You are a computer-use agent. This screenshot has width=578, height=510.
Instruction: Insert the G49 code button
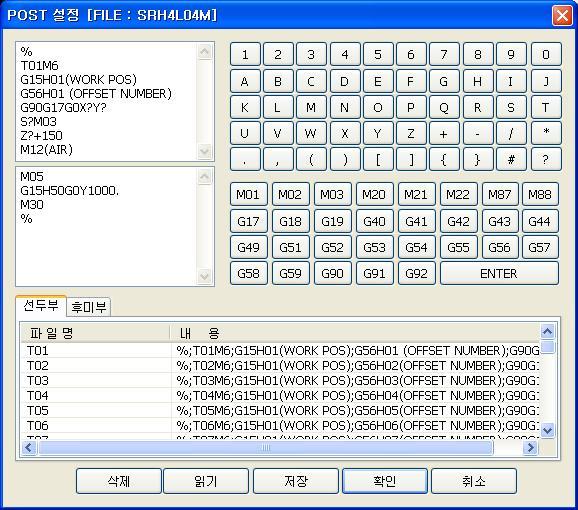248,247
